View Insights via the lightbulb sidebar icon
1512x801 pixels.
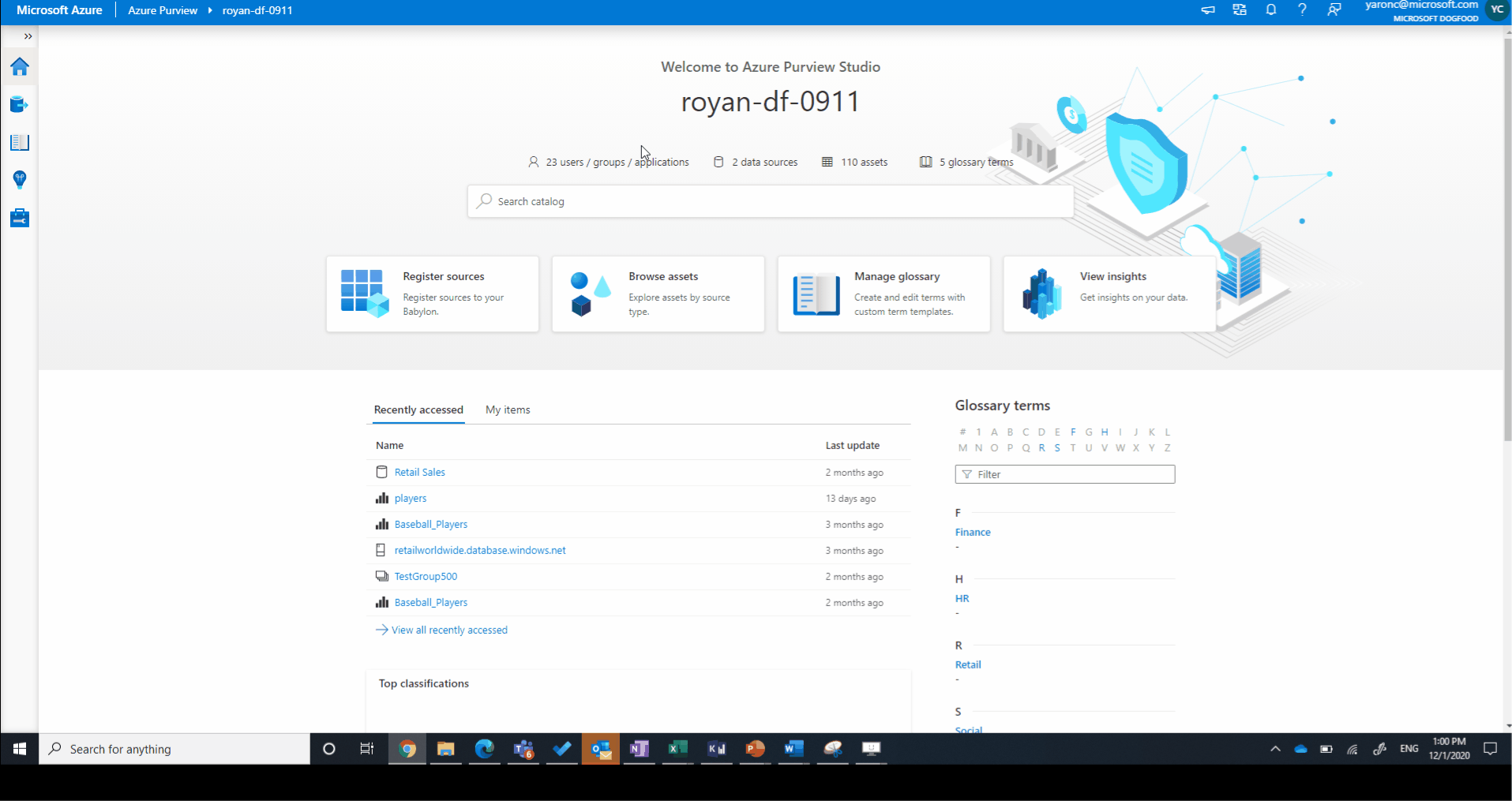coord(19,180)
